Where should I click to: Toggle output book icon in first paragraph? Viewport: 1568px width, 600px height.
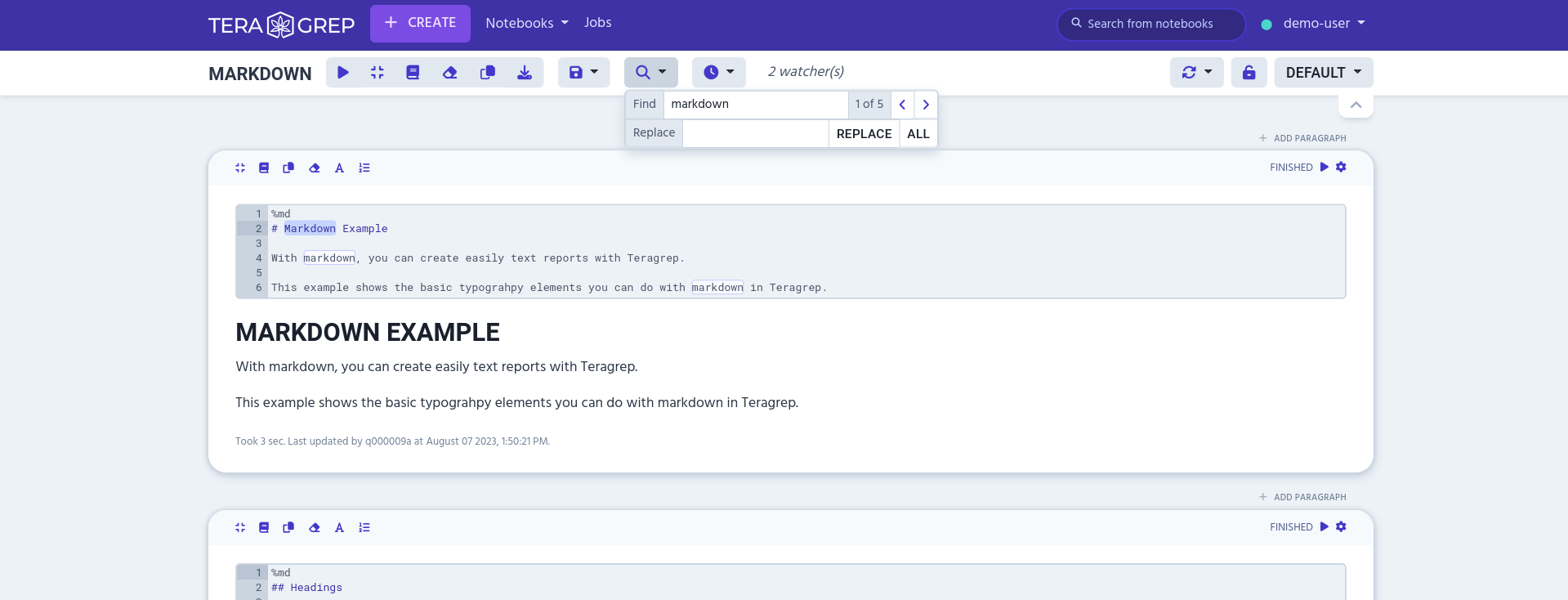pos(264,168)
